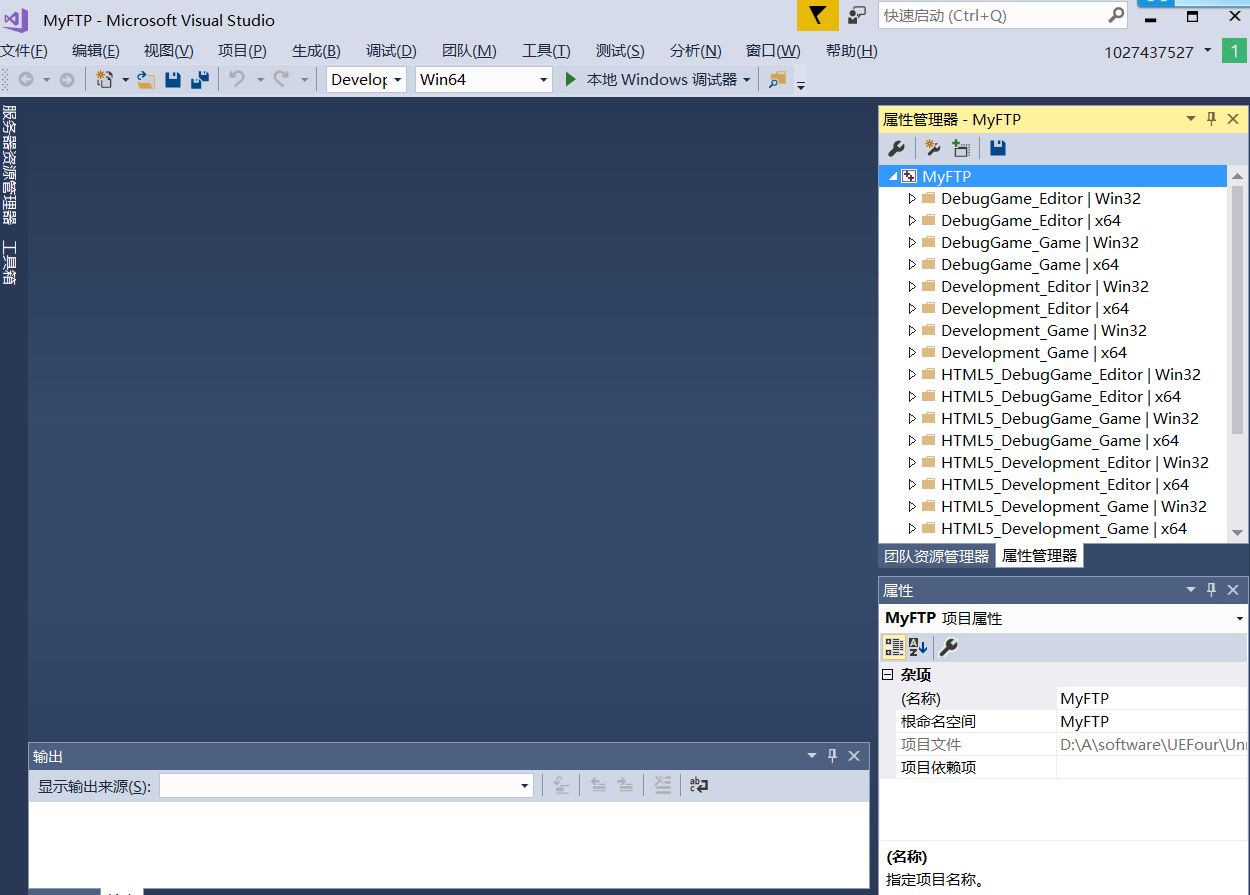The height and width of the screenshot is (895, 1250).
Task: Click the 项目依赖项 property row
Action: pyautogui.click(x=1064, y=768)
